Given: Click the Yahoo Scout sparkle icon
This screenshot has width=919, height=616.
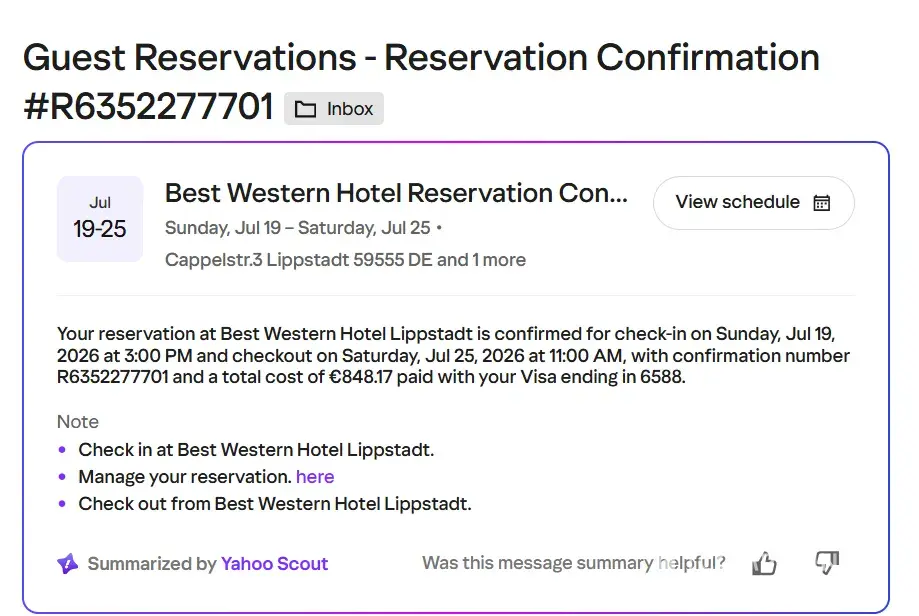Looking at the screenshot, I should click(x=68, y=564).
